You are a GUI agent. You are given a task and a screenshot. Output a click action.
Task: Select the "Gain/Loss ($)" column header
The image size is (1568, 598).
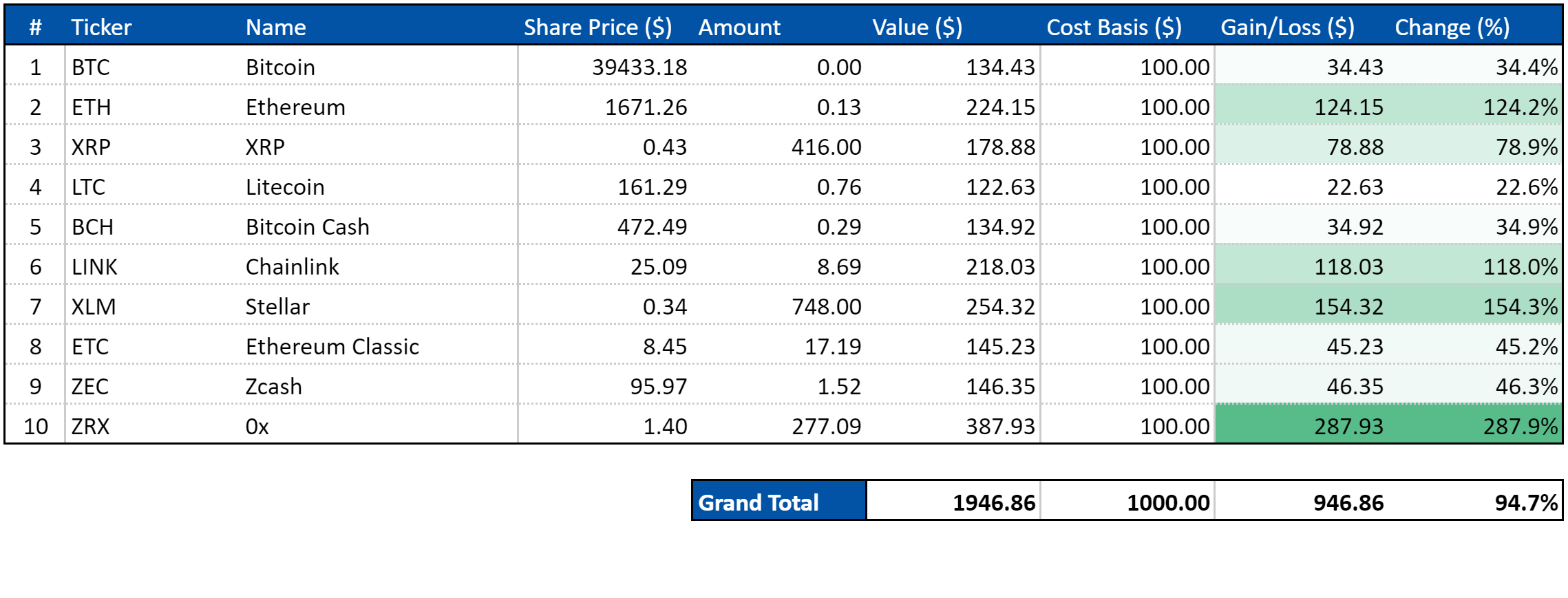click(x=1287, y=28)
